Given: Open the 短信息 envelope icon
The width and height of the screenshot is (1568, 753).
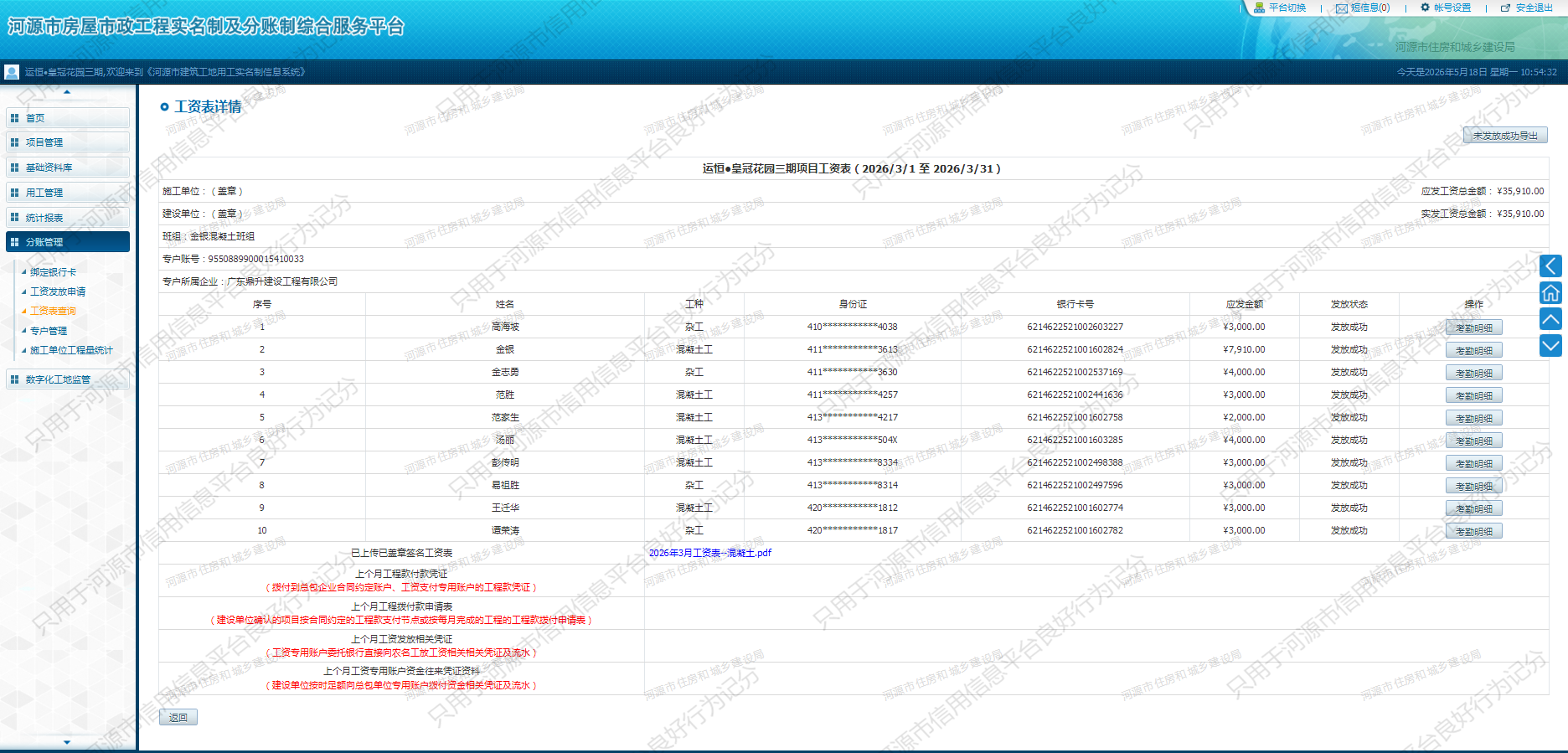Looking at the screenshot, I should pos(1341,8).
